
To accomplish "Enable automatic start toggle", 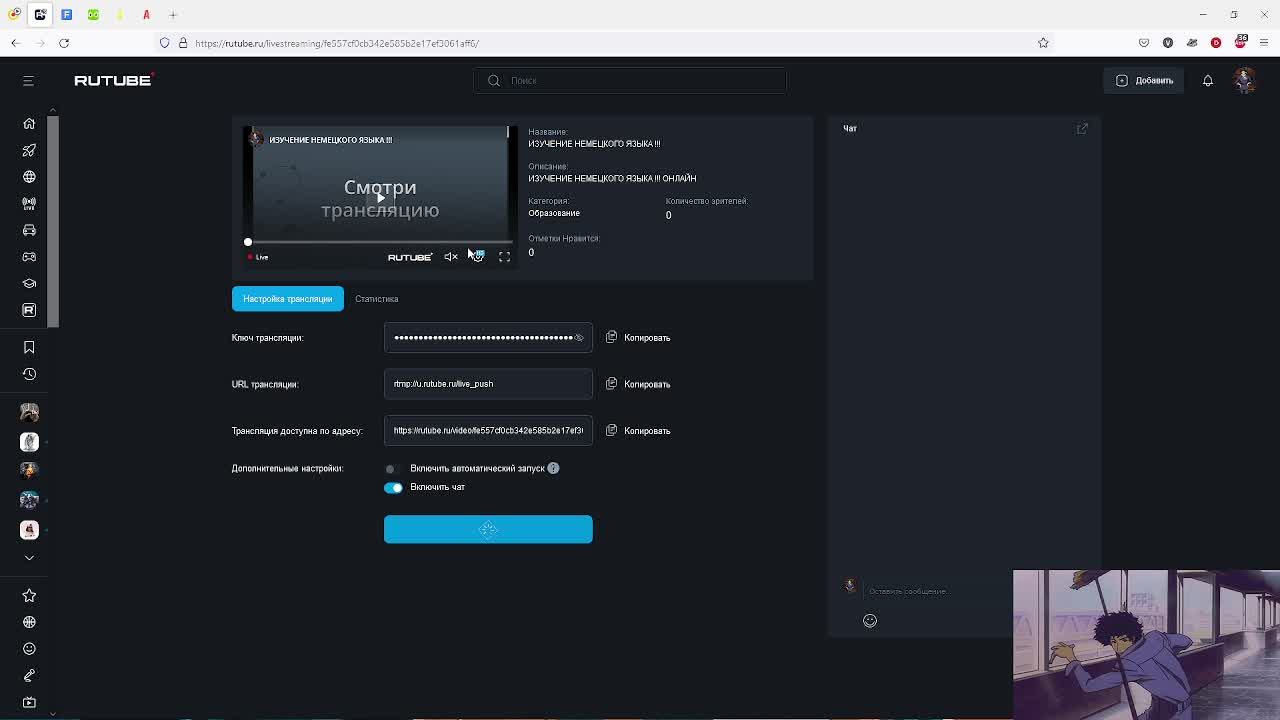I will click(x=392, y=468).
